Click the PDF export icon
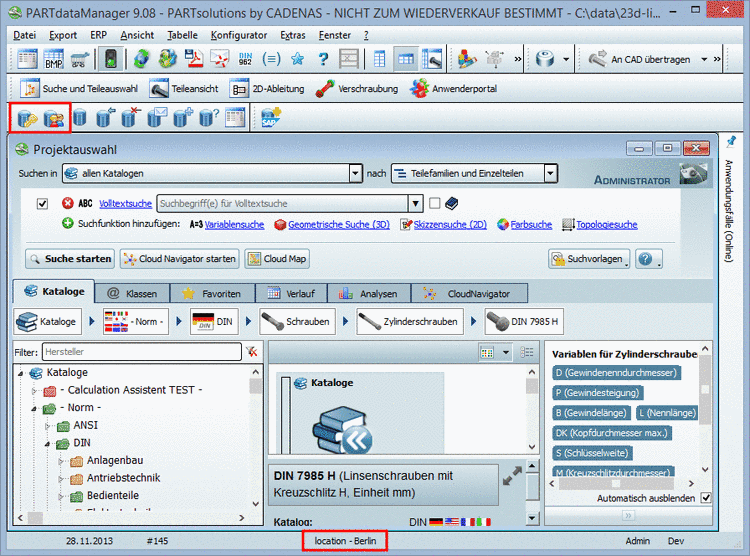The image size is (750, 556). [x=194, y=59]
